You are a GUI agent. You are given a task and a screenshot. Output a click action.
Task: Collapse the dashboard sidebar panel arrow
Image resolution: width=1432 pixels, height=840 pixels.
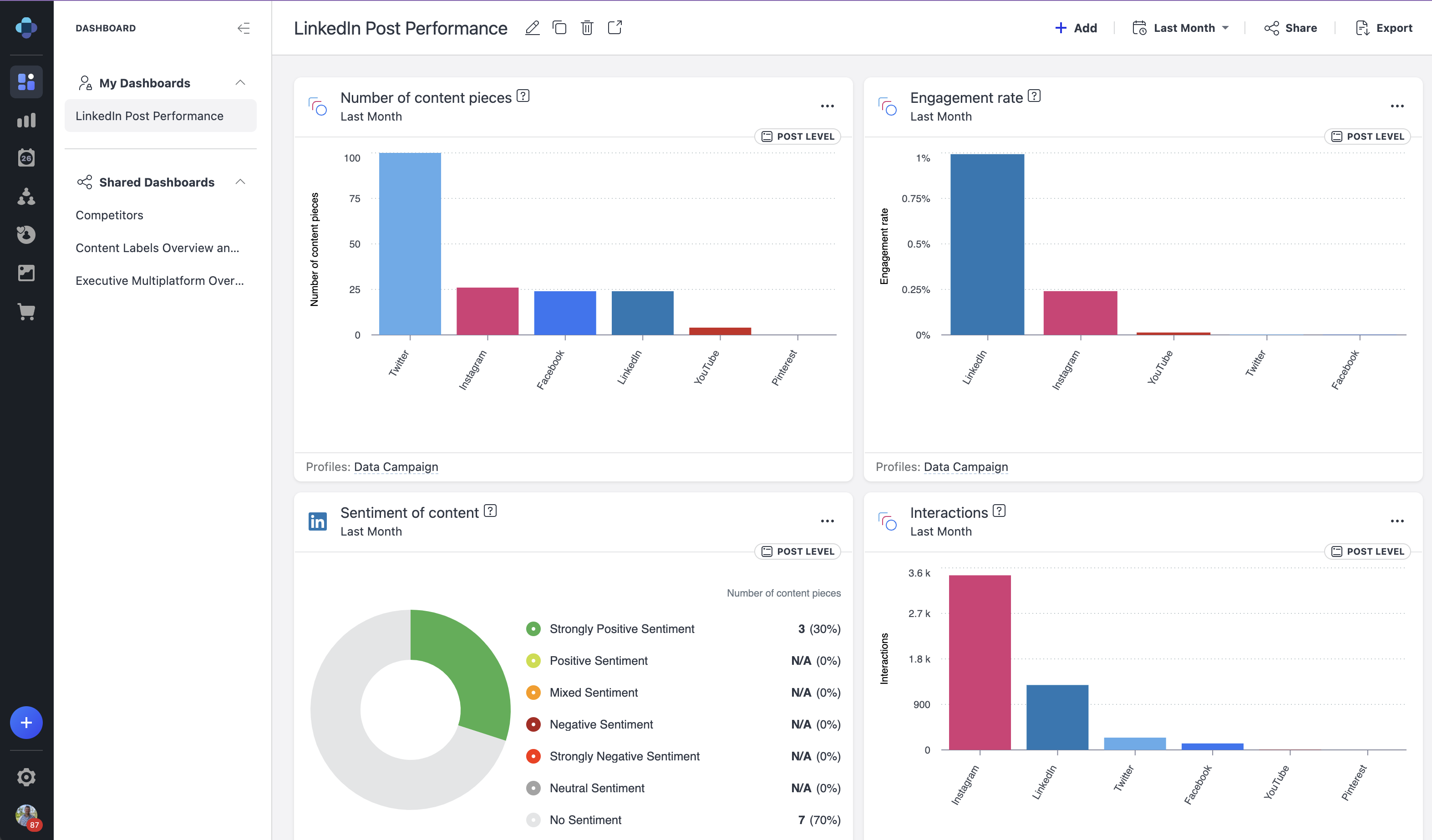click(243, 28)
